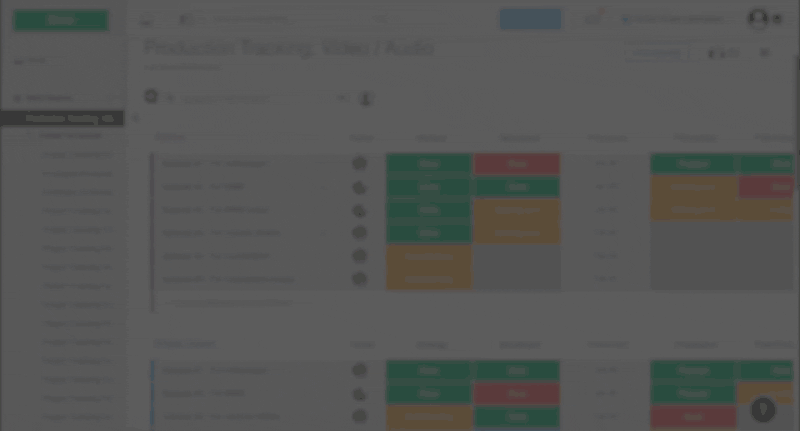Open the dropdown button under the top bar
800x431 pixels.
click(x=661, y=53)
